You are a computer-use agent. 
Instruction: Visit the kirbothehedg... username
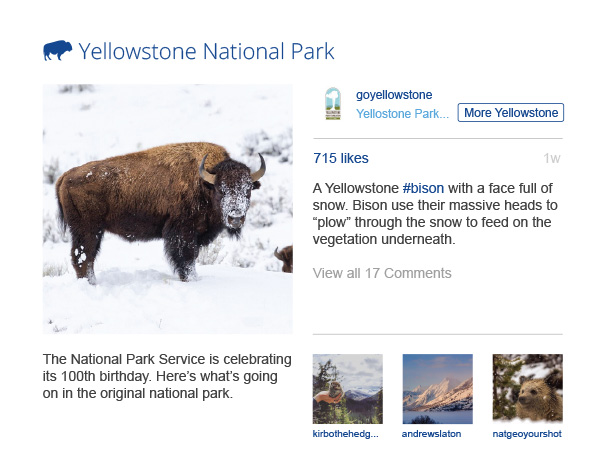pyautogui.click(x=346, y=435)
